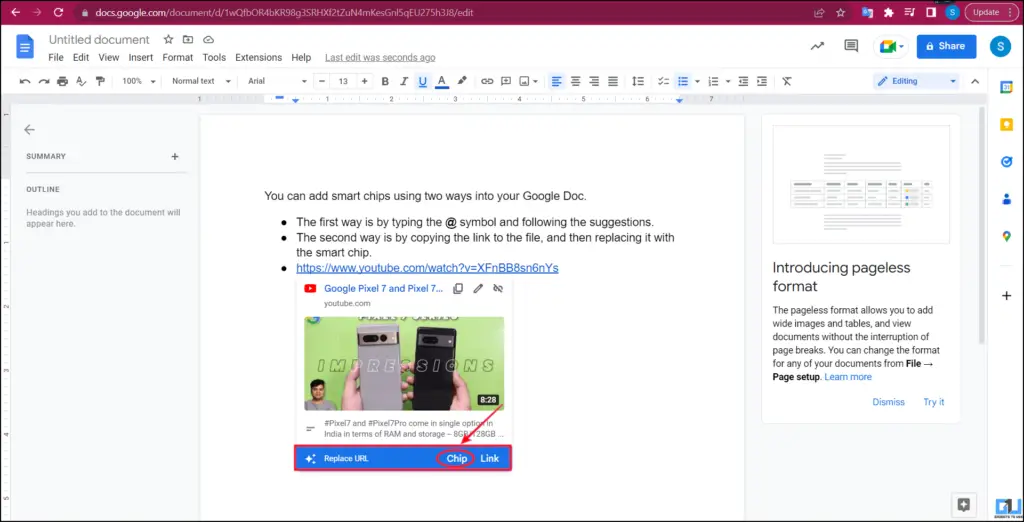Copy link icon in YouTube preview card
The width and height of the screenshot is (1024, 522).
[x=458, y=288]
